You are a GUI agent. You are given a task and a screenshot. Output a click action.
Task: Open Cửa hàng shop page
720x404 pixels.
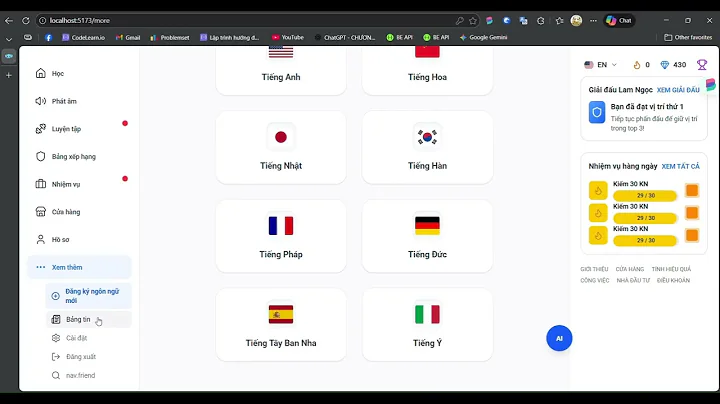pos(79,212)
